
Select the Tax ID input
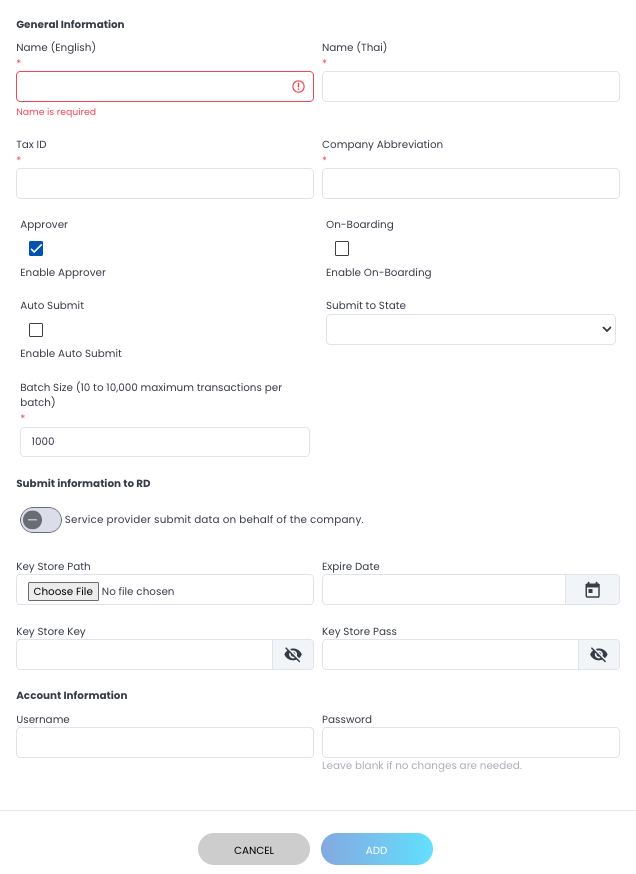tap(165, 184)
